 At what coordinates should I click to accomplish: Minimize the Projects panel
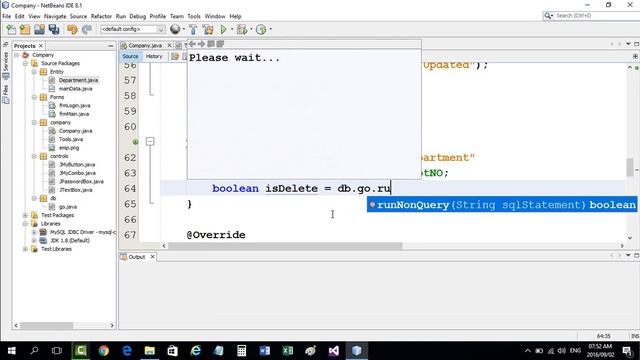click(x=111, y=46)
